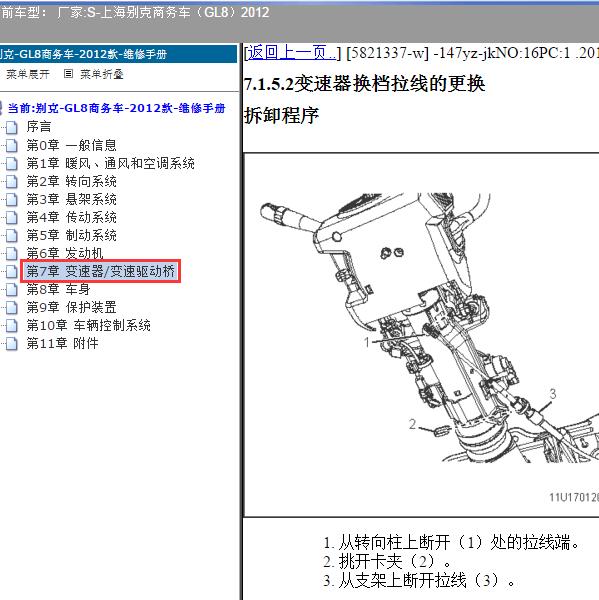This screenshot has height=600, width=599.
Task: Select 第6章 发动机 chapter
Action: click(65, 253)
